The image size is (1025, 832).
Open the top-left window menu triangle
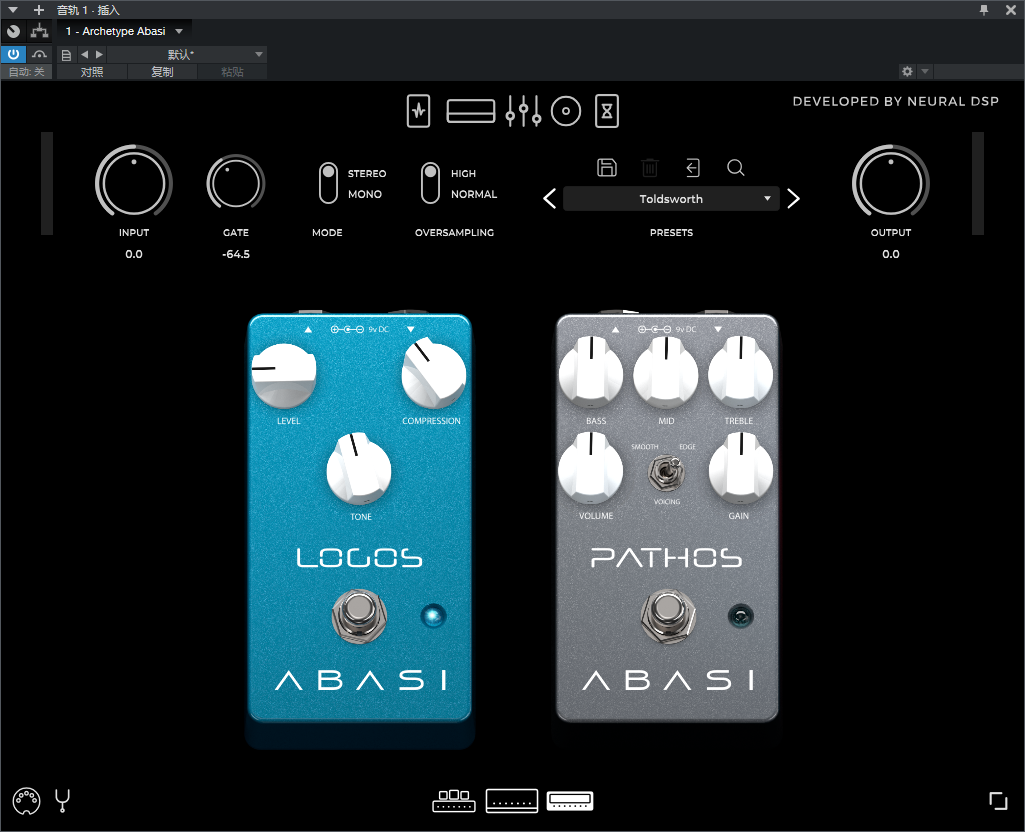(x=12, y=10)
